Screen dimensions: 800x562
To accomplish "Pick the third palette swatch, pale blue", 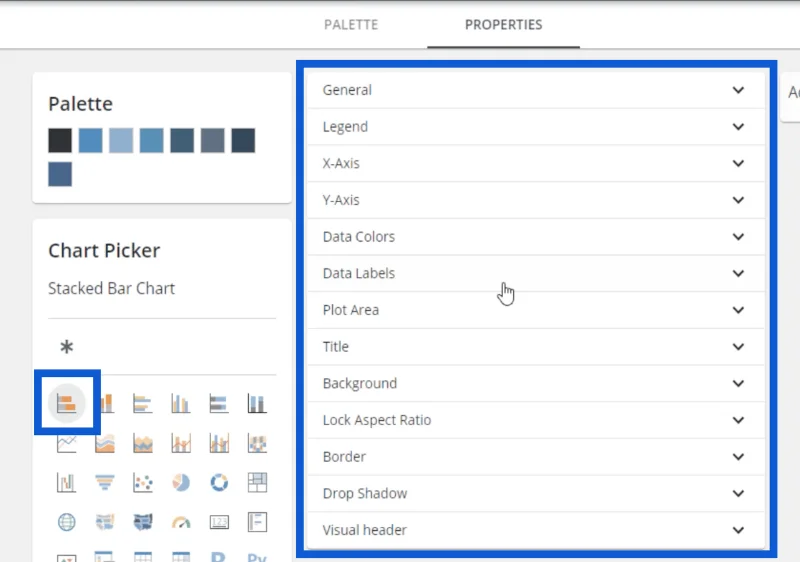I will [x=121, y=140].
